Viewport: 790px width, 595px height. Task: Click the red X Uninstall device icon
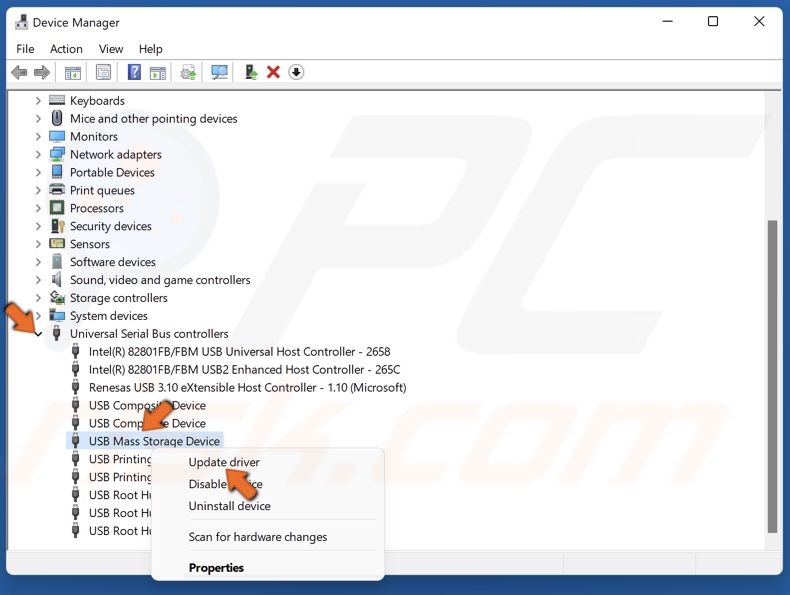(x=273, y=73)
